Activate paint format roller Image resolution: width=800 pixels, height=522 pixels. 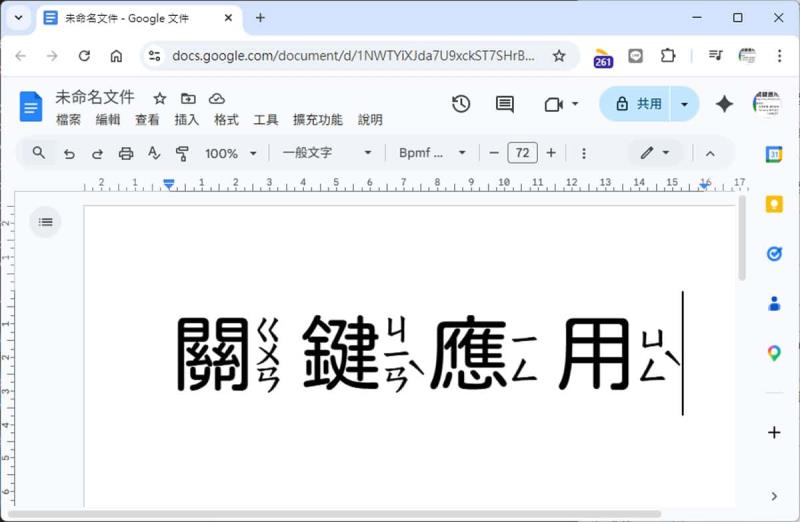click(182, 153)
